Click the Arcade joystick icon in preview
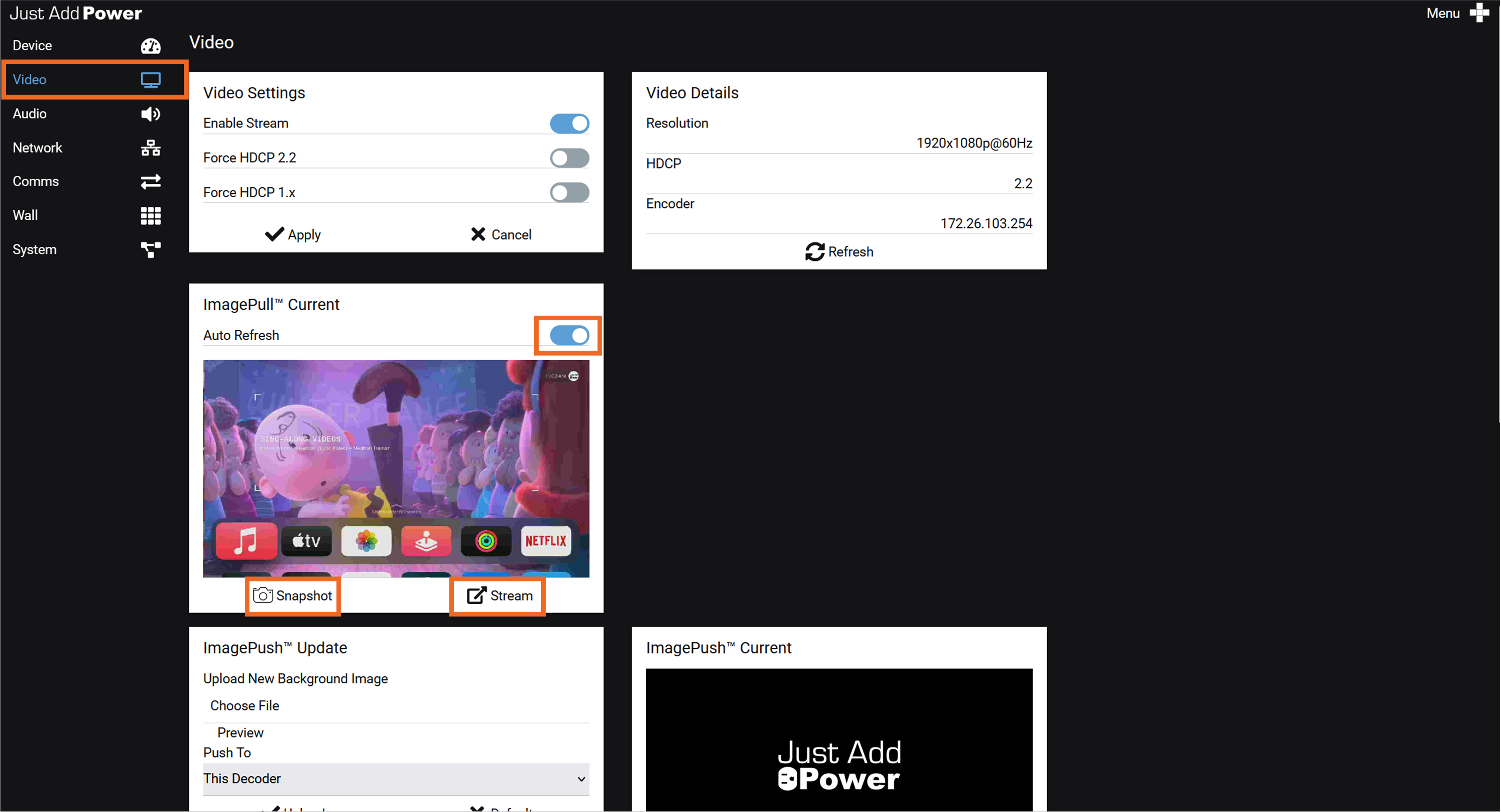The image size is (1501, 812). click(426, 541)
